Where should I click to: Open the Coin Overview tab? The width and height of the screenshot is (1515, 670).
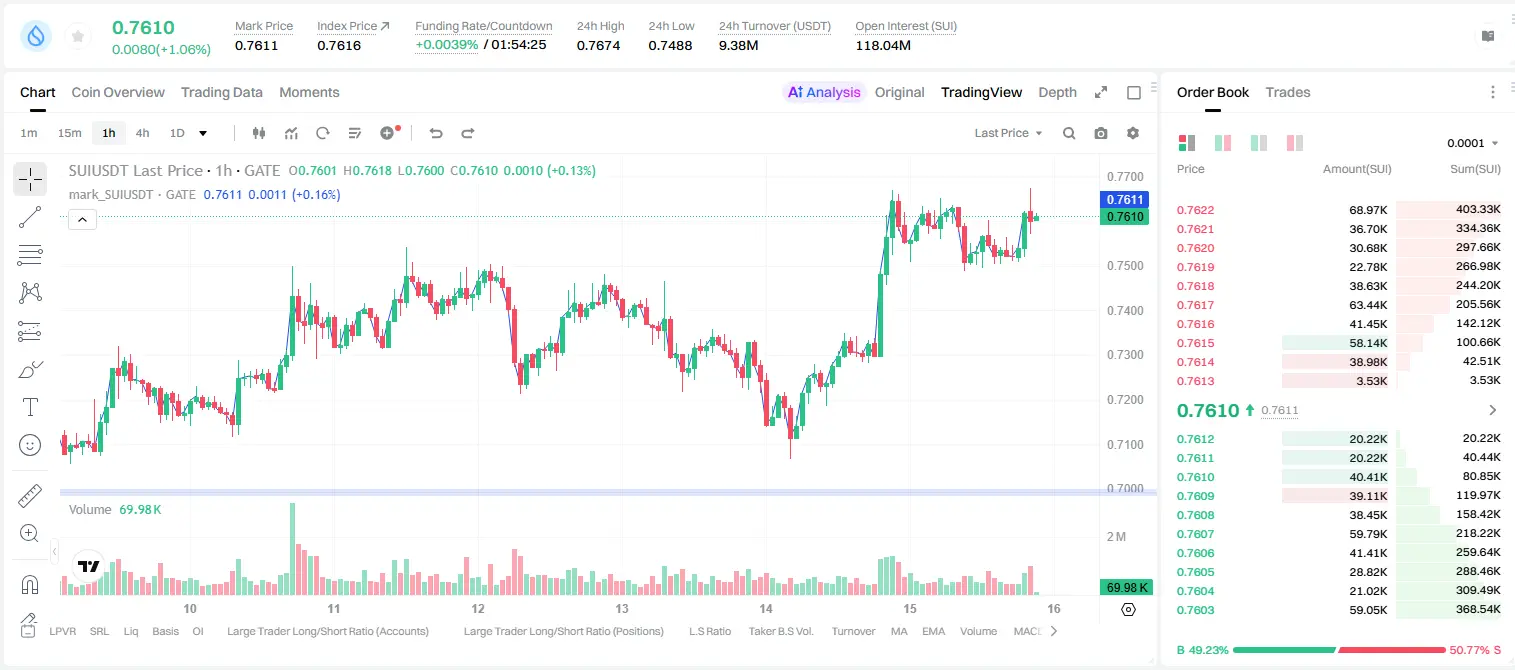pos(118,92)
